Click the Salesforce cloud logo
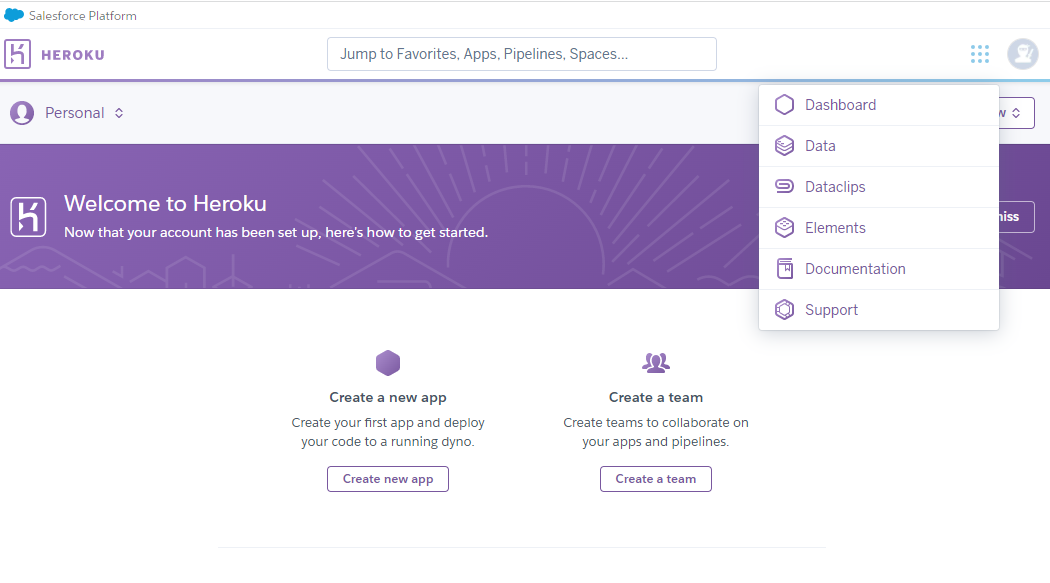This screenshot has height=583, width=1050. 14,15
